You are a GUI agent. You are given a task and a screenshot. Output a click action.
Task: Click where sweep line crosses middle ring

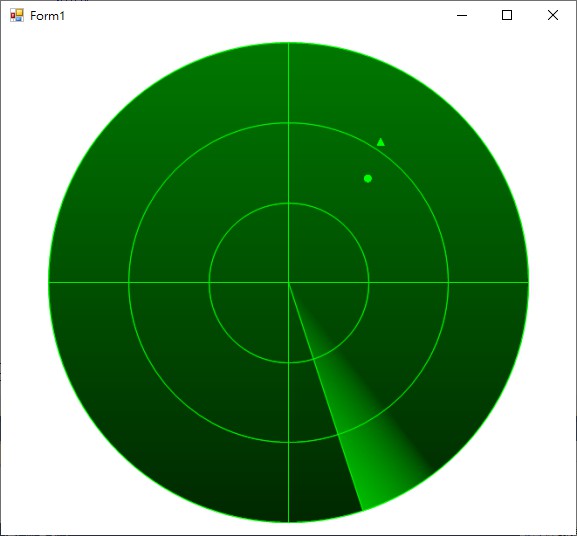(x=338, y=434)
